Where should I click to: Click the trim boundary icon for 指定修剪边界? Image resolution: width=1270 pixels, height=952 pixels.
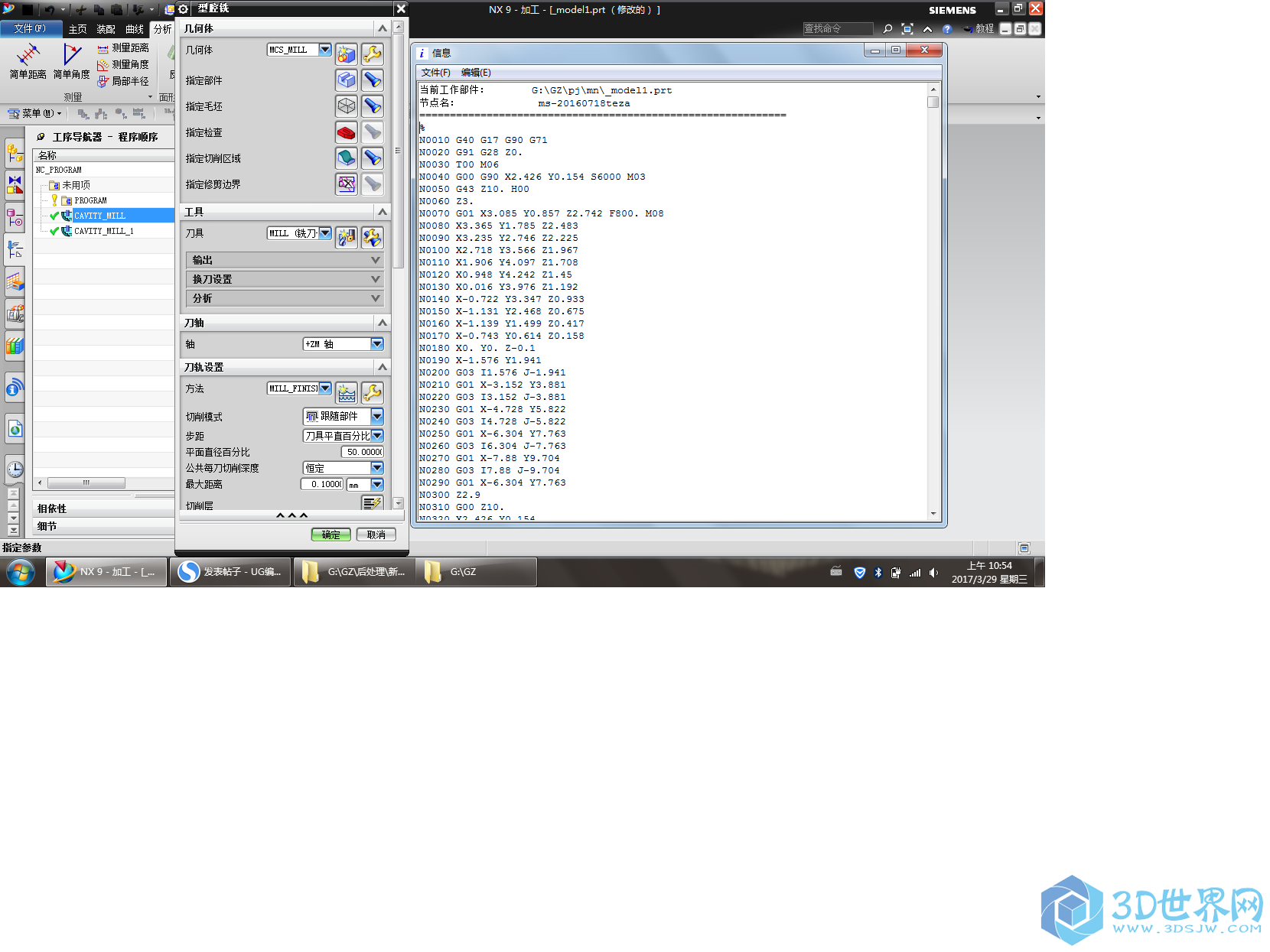(347, 184)
